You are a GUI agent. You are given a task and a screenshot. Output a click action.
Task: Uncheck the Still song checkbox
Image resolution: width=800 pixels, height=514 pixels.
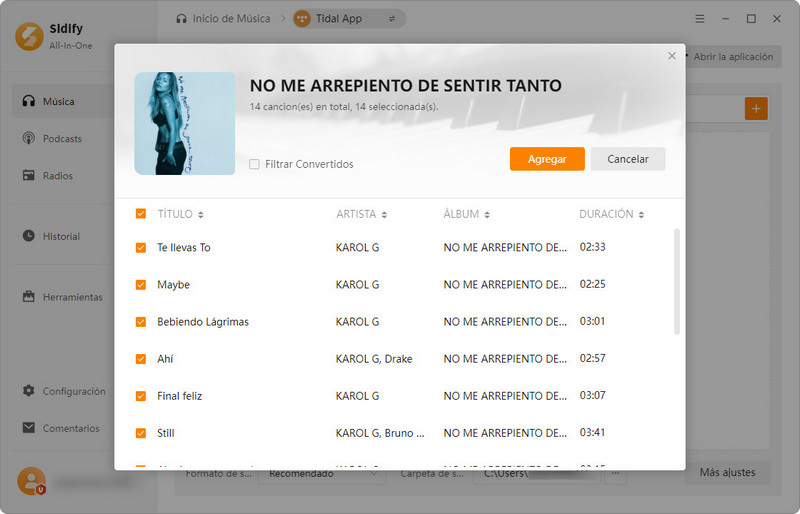click(141, 433)
